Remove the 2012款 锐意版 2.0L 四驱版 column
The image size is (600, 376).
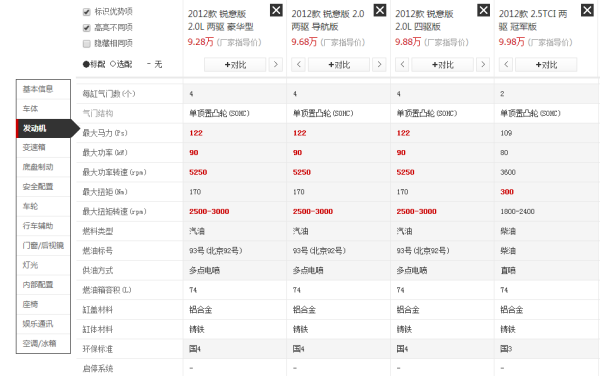(x=484, y=10)
